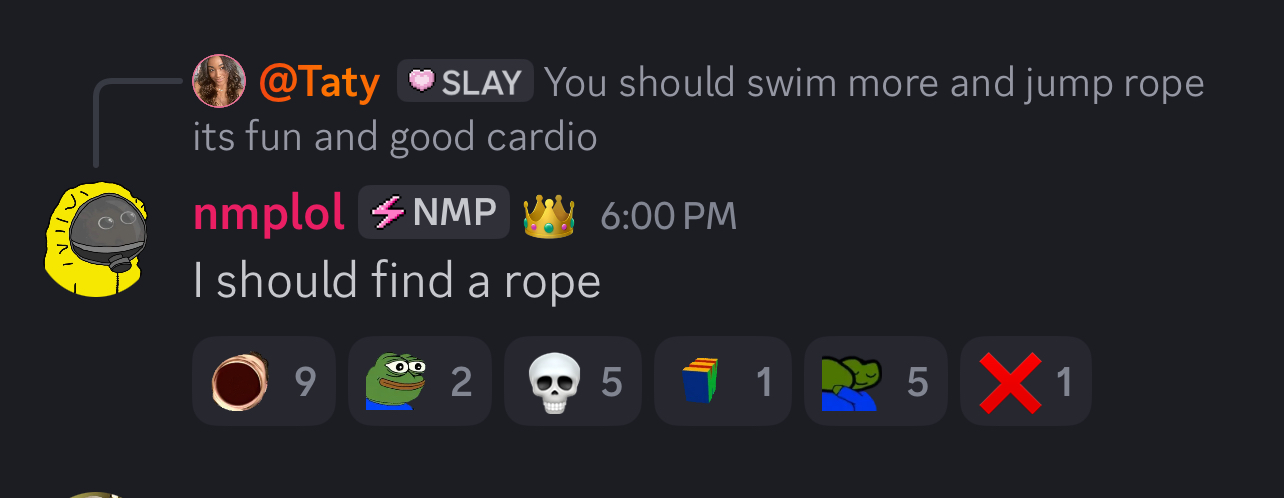Screen dimensions: 1284x498
Task: Jump to the replied message about jump rope
Action: pos(698,109)
